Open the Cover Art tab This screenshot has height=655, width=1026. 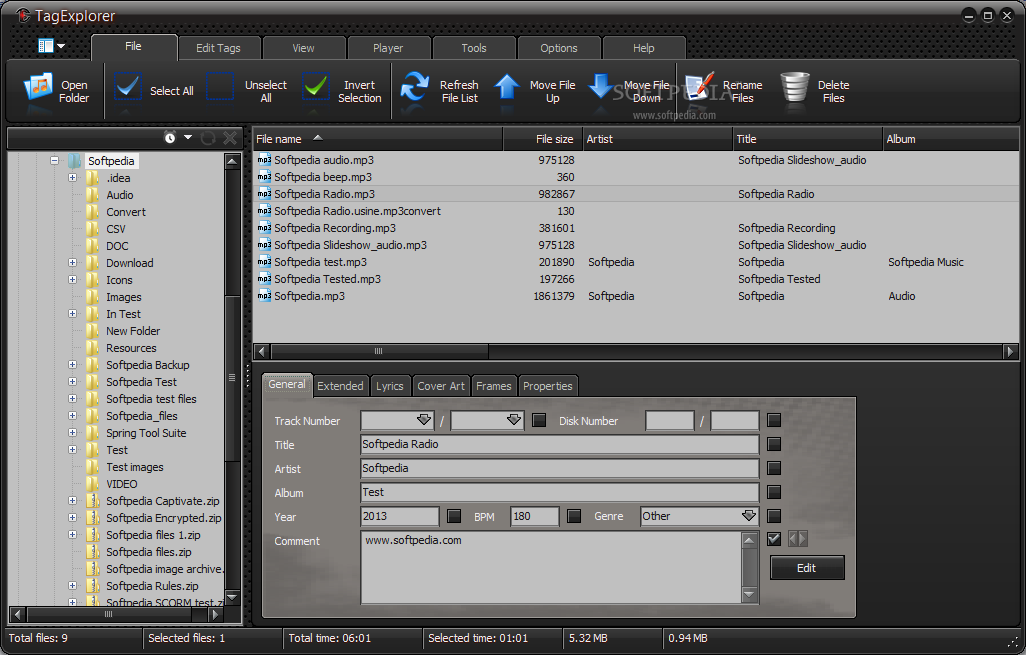(441, 386)
